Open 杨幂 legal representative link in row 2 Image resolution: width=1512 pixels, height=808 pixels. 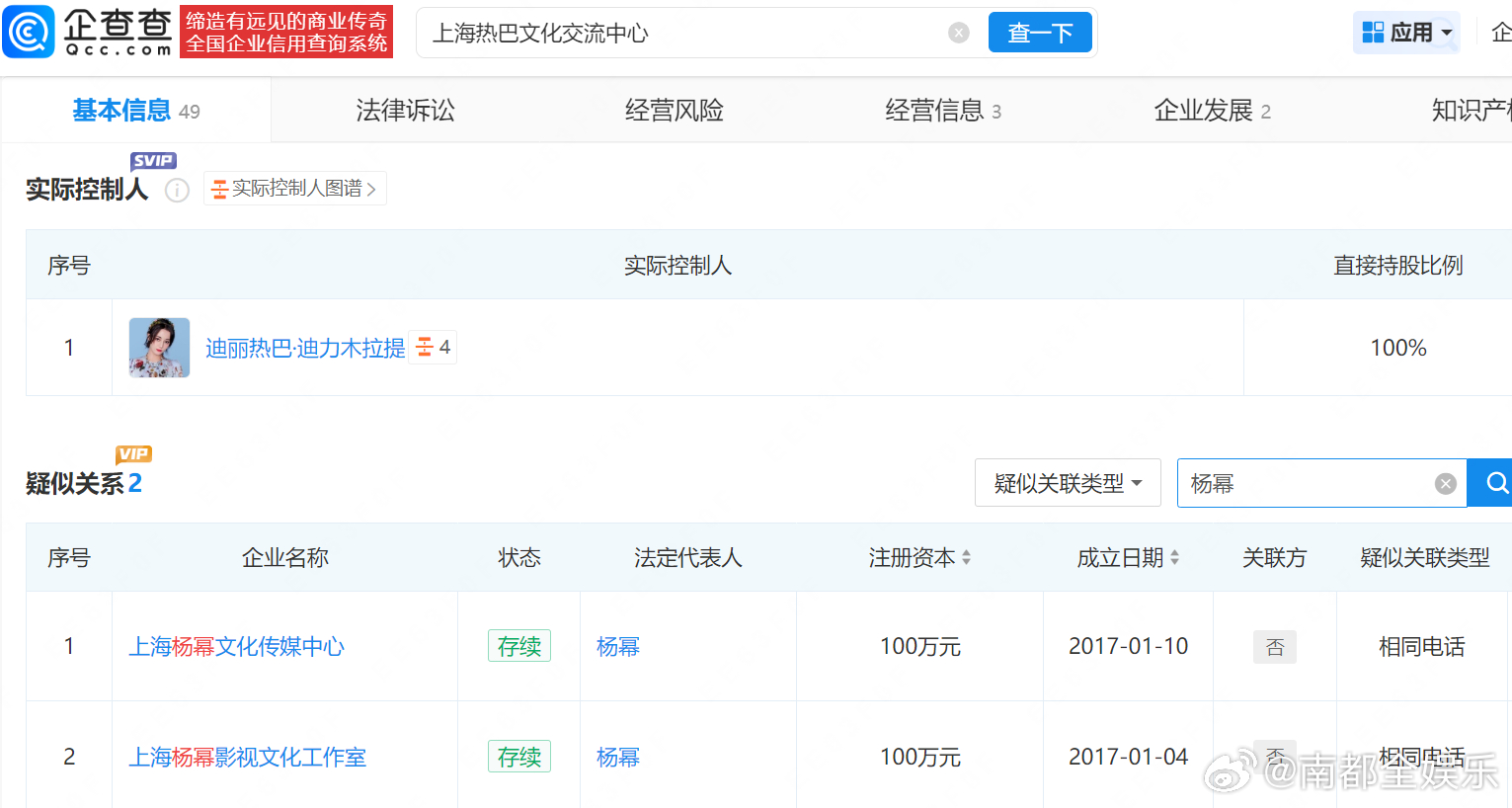(618, 758)
